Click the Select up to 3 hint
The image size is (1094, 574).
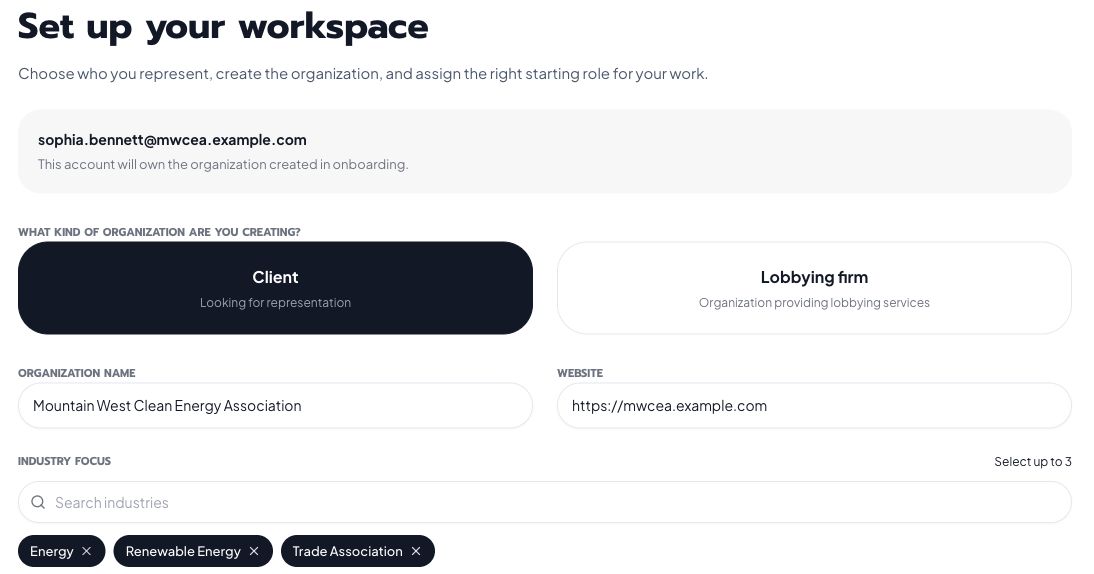1033,462
